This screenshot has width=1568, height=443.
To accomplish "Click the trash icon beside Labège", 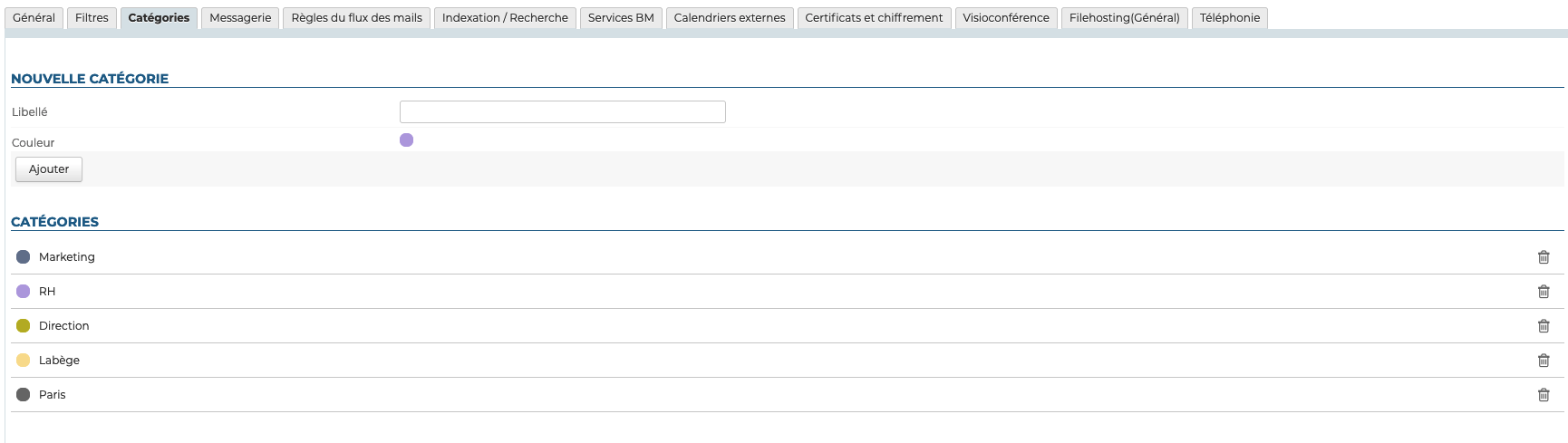I will pyautogui.click(x=1544, y=361).
